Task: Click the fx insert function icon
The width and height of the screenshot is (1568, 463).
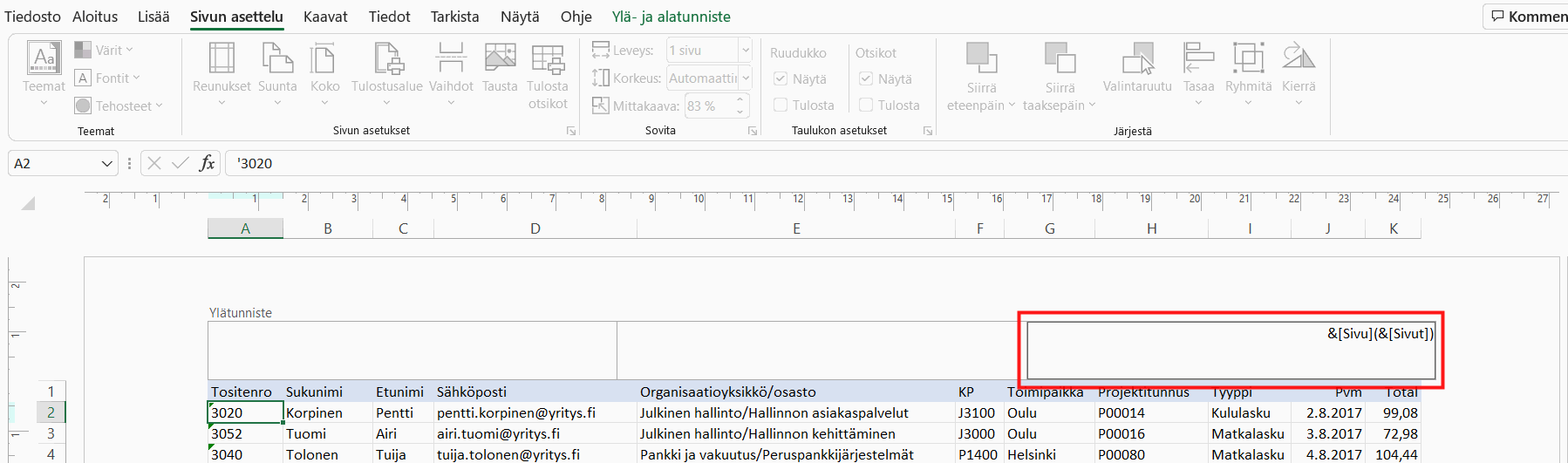Action: tap(207, 163)
